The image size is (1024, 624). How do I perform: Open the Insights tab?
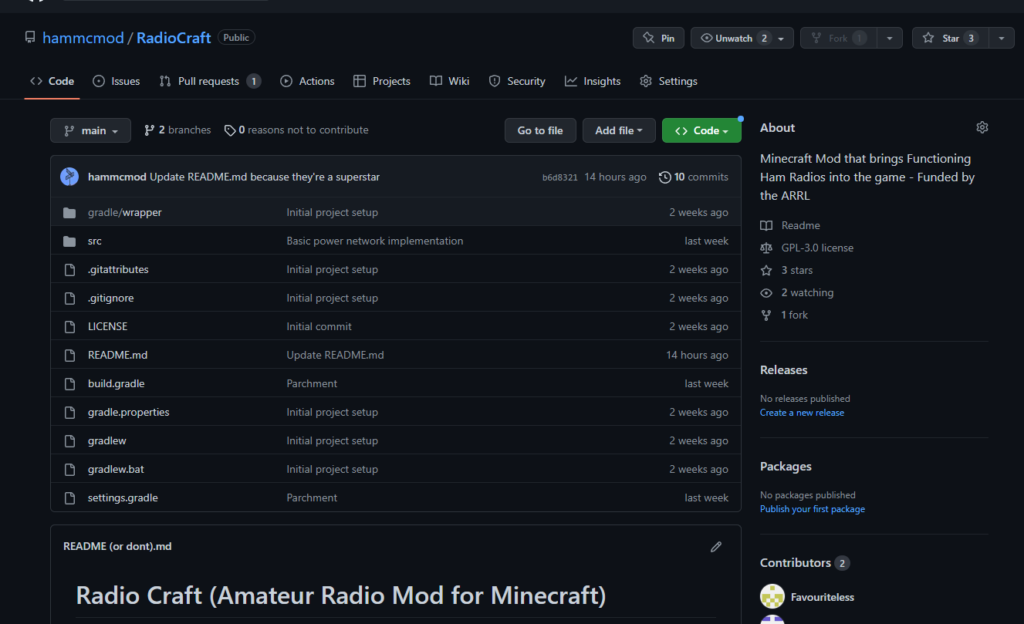point(593,81)
